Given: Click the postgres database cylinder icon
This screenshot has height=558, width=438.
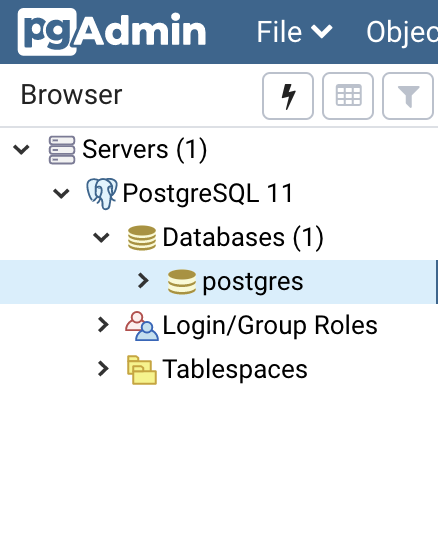Looking at the screenshot, I should [182, 282].
